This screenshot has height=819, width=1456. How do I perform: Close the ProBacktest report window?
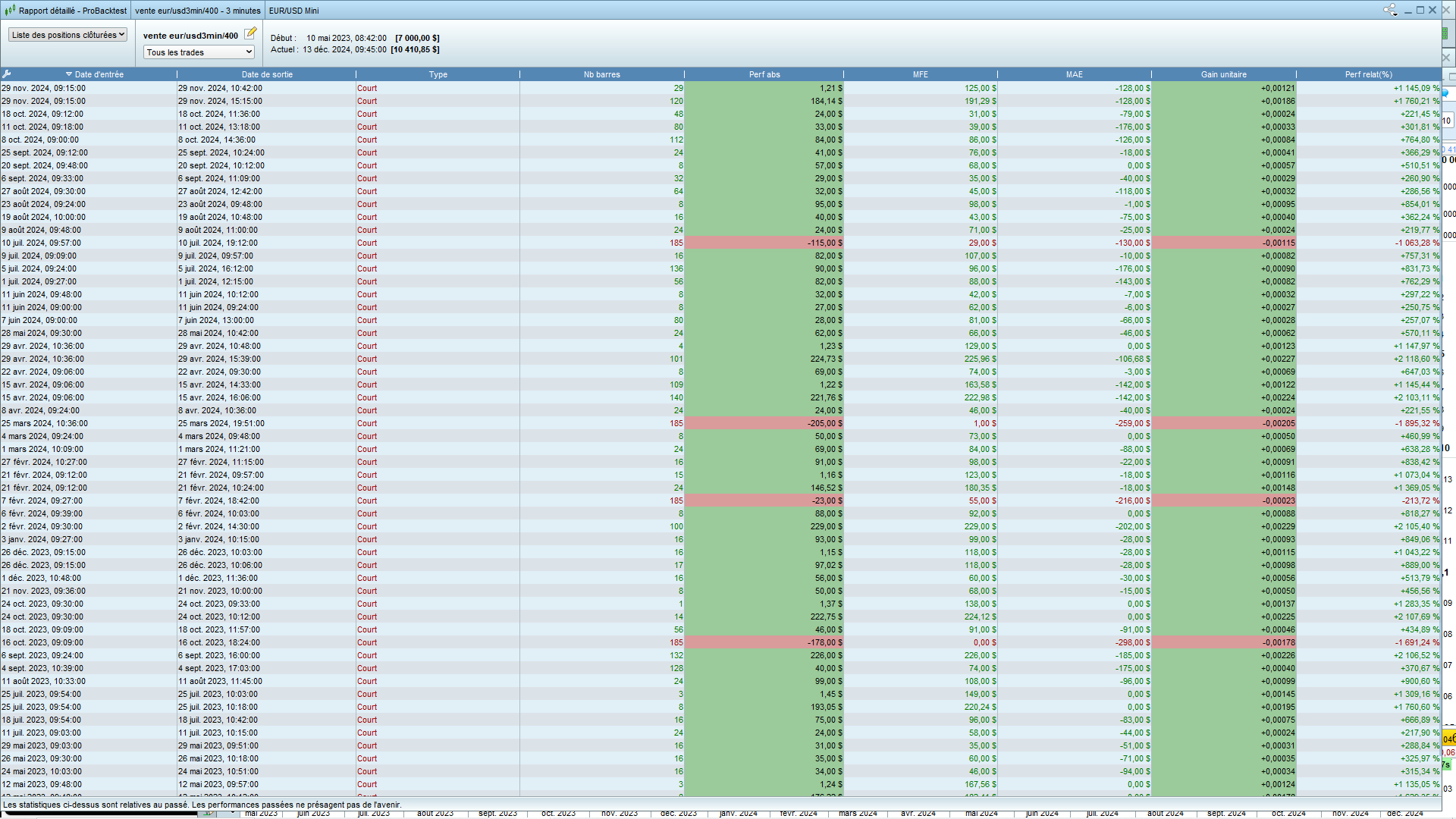1432,10
